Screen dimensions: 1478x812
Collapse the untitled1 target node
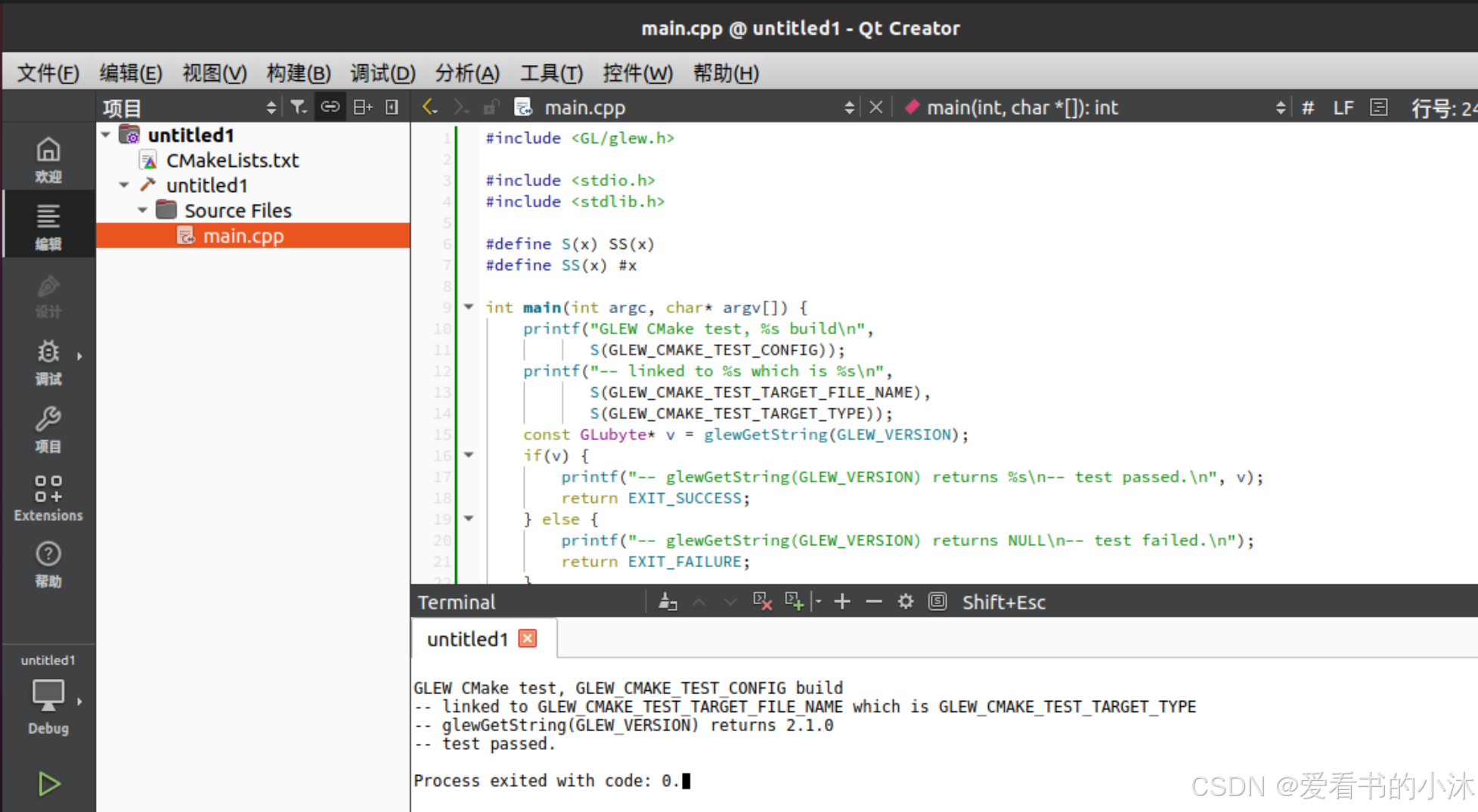pos(124,185)
